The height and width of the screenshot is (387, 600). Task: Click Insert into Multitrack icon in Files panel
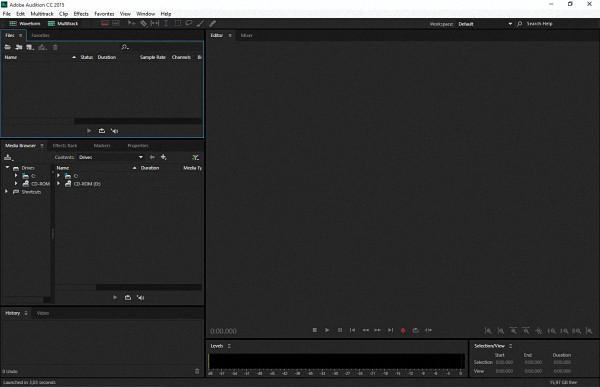(42, 47)
